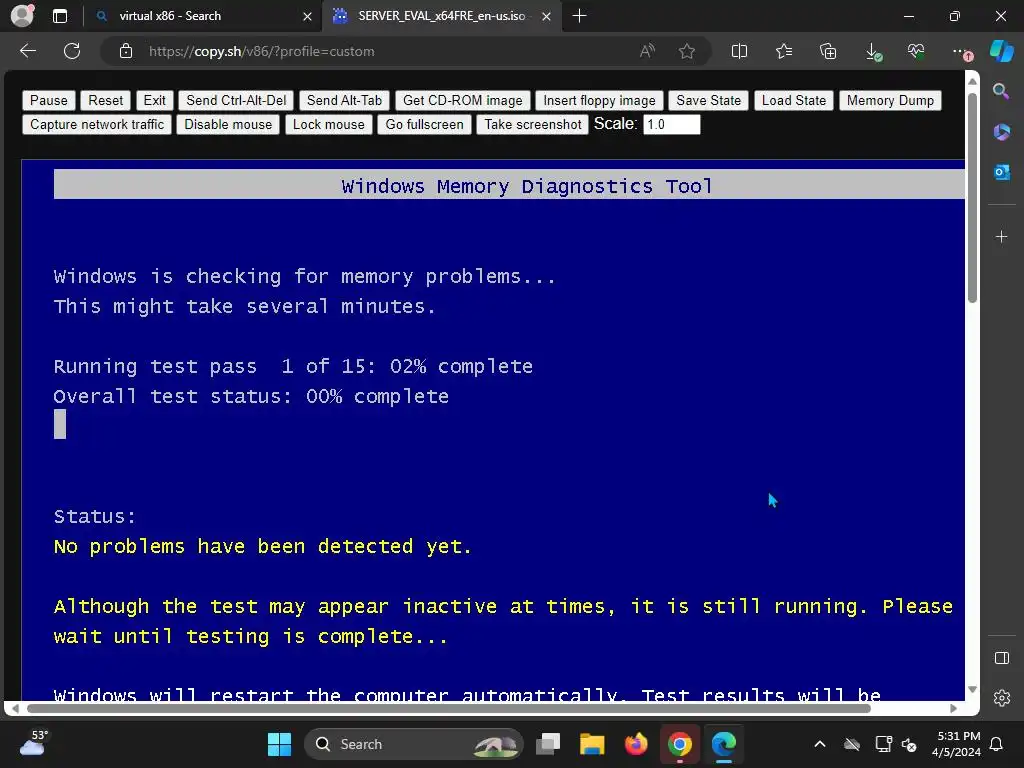Open the tab actions menu icon

(60, 16)
